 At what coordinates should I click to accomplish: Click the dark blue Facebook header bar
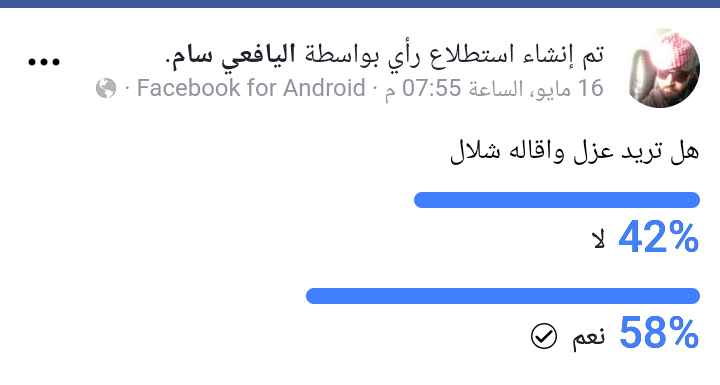click(x=360, y=4)
